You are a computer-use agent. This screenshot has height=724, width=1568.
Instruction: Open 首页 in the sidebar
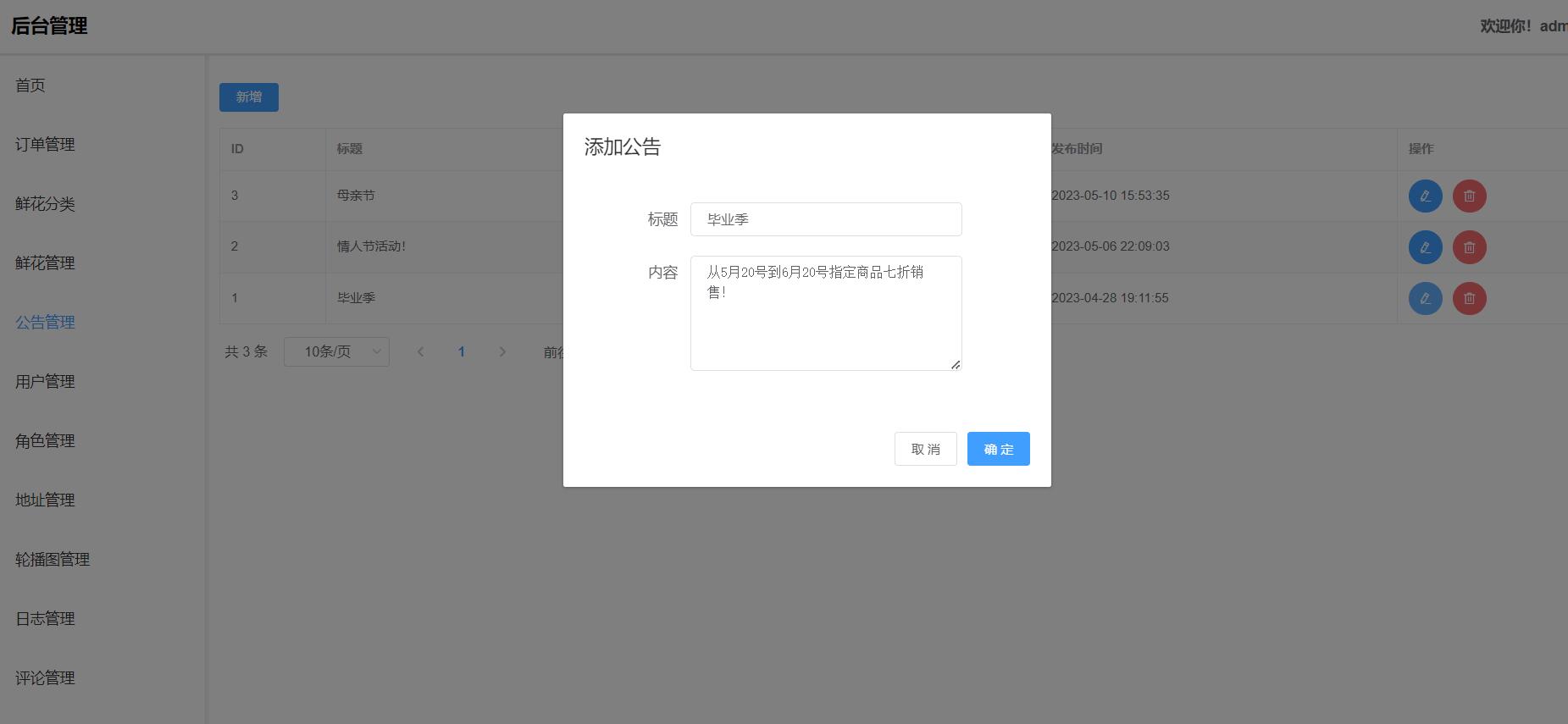point(30,86)
